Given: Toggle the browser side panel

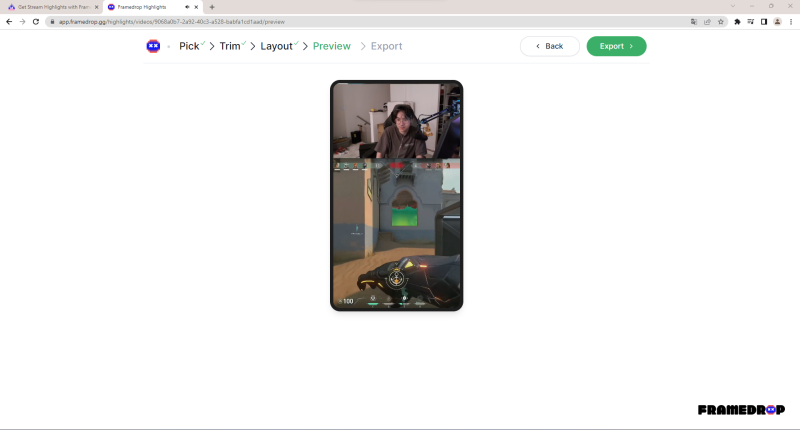Looking at the screenshot, I should (764, 22).
